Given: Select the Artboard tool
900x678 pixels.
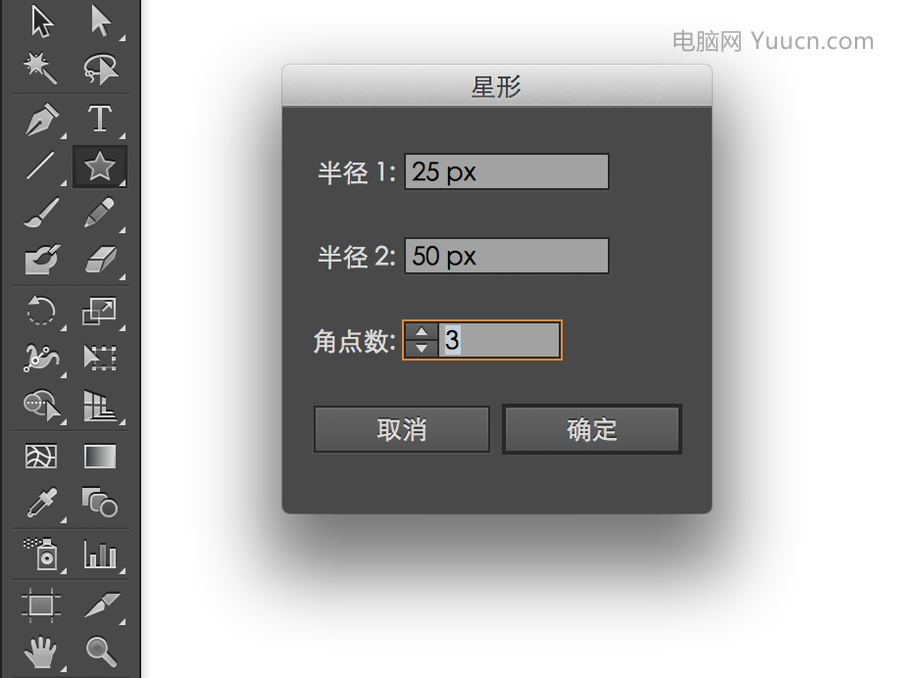Looking at the screenshot, I should point(41,605).
